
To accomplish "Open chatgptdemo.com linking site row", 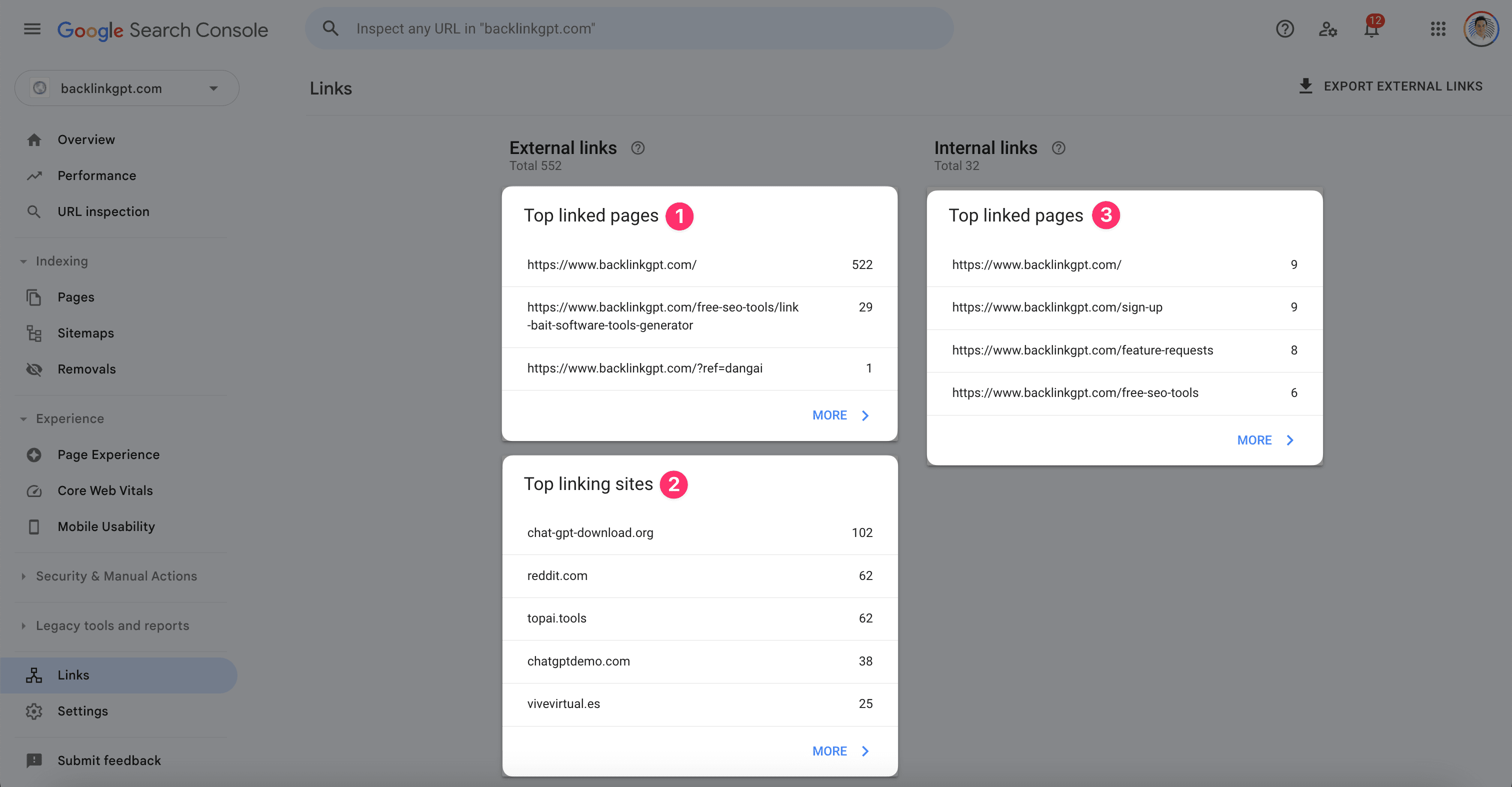I will [699, 661].
